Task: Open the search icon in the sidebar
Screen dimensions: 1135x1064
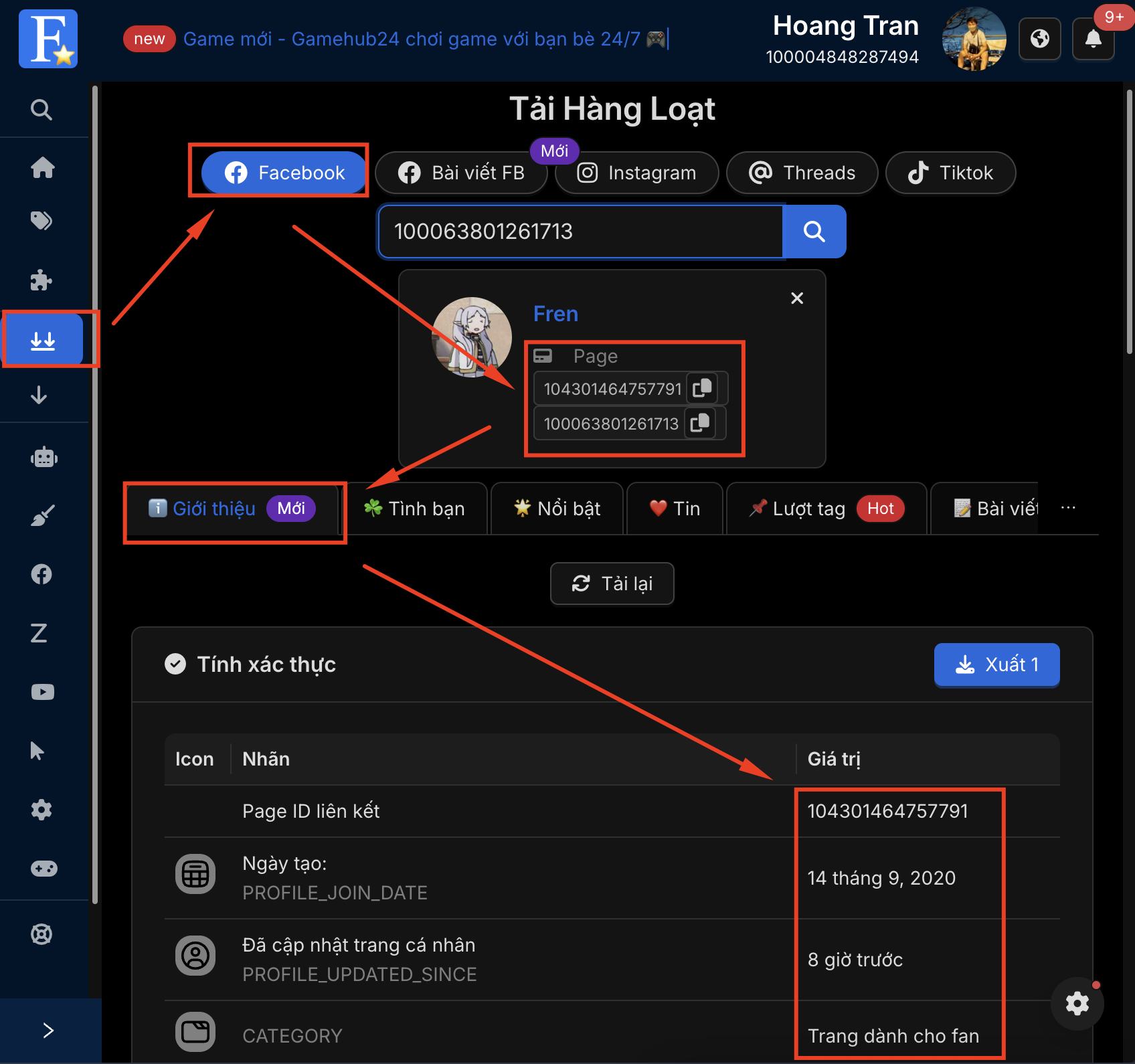Action: pos(41,109)
